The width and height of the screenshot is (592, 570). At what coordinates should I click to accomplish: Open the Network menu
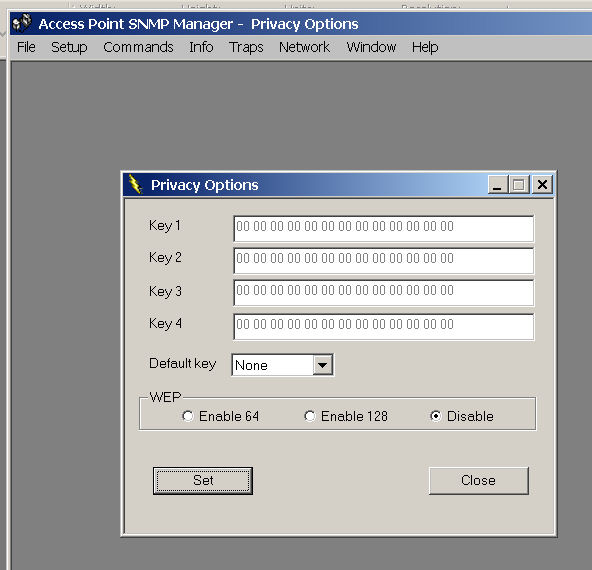[304, 47]
